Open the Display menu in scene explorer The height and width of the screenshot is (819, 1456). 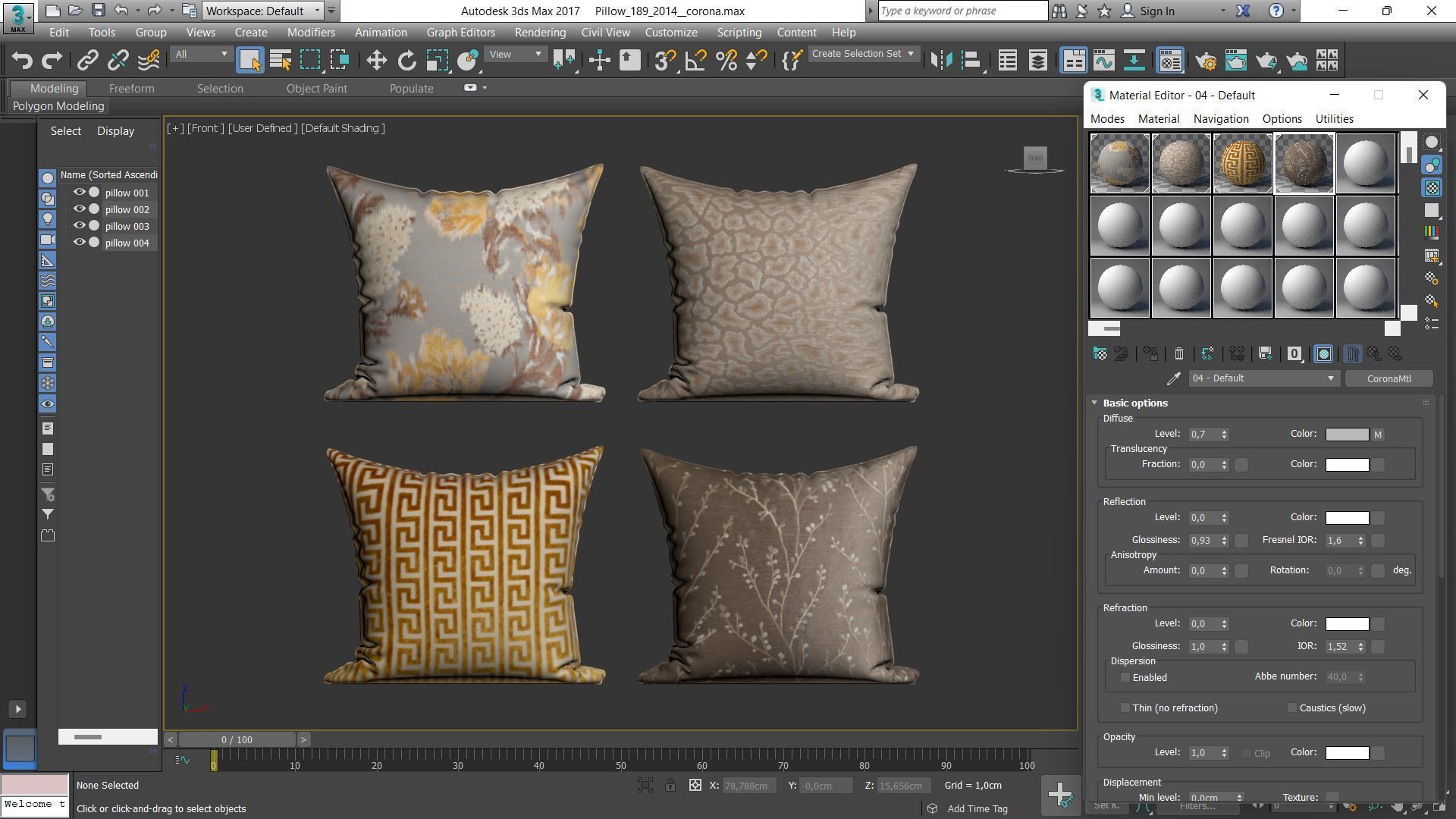(x=115, y=131)
